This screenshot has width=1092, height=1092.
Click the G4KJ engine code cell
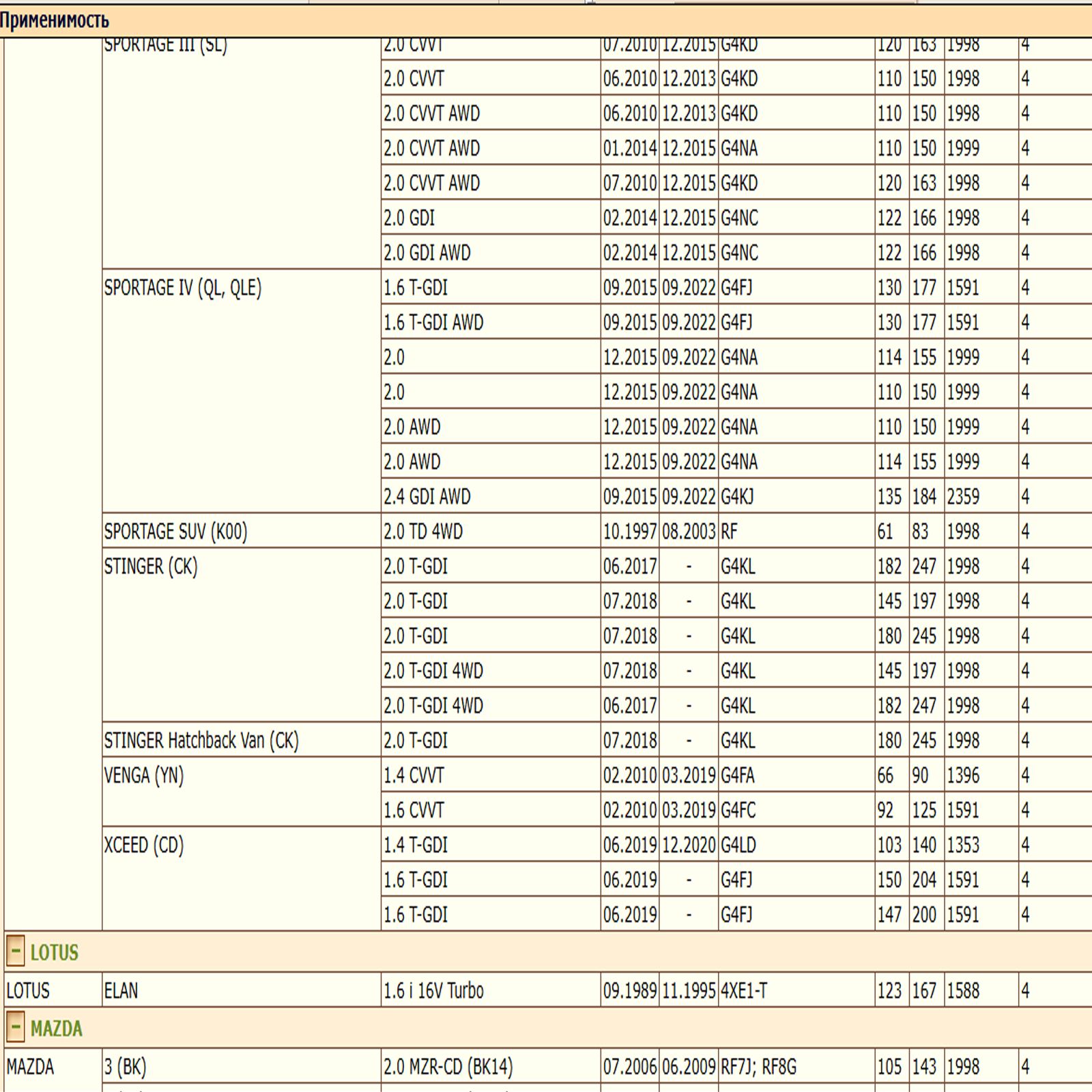point(737,496)
